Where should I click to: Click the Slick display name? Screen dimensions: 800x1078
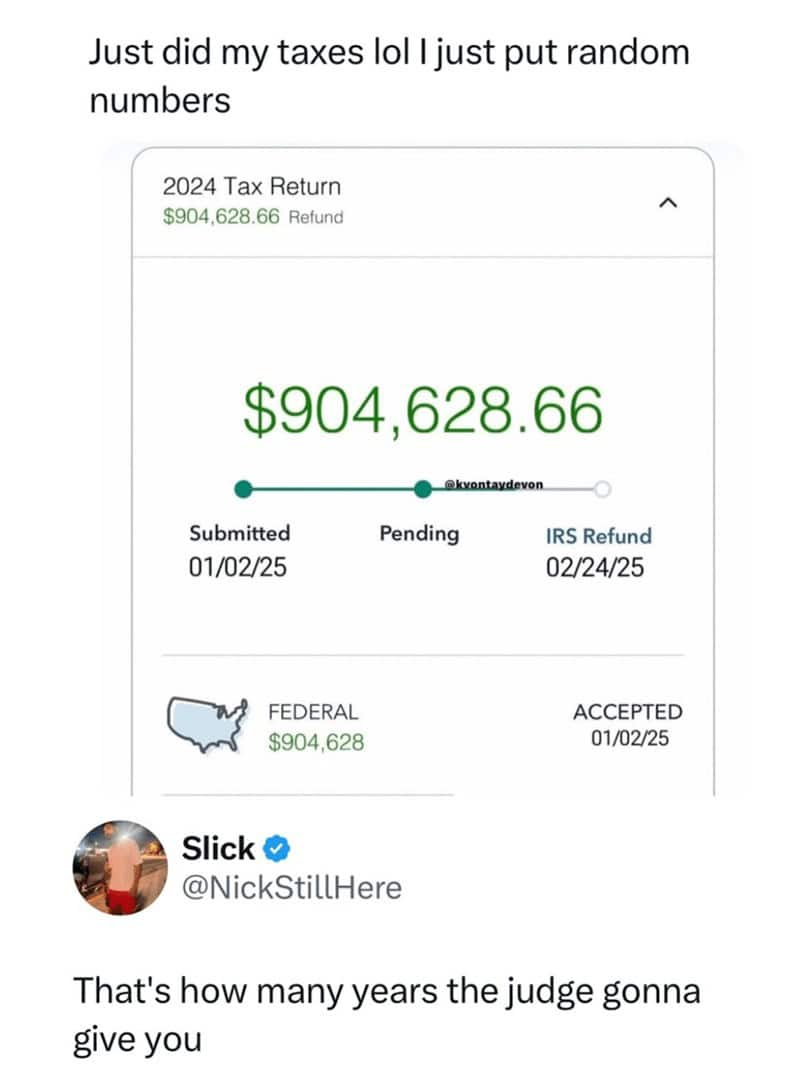(x=218, y=849)
